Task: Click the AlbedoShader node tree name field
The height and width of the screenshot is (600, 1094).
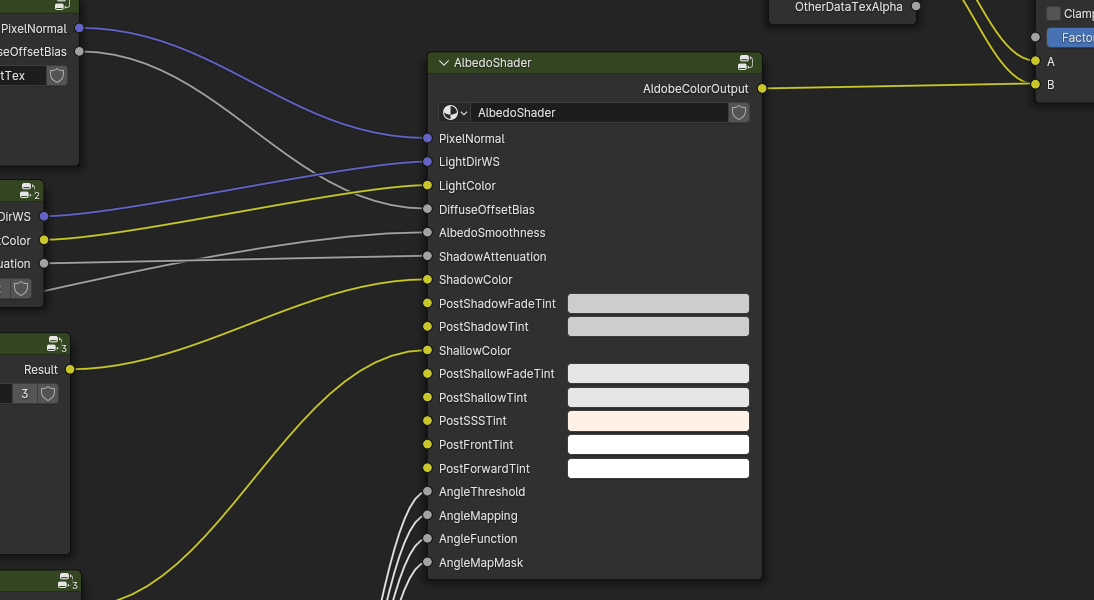Action: point(598,113)
